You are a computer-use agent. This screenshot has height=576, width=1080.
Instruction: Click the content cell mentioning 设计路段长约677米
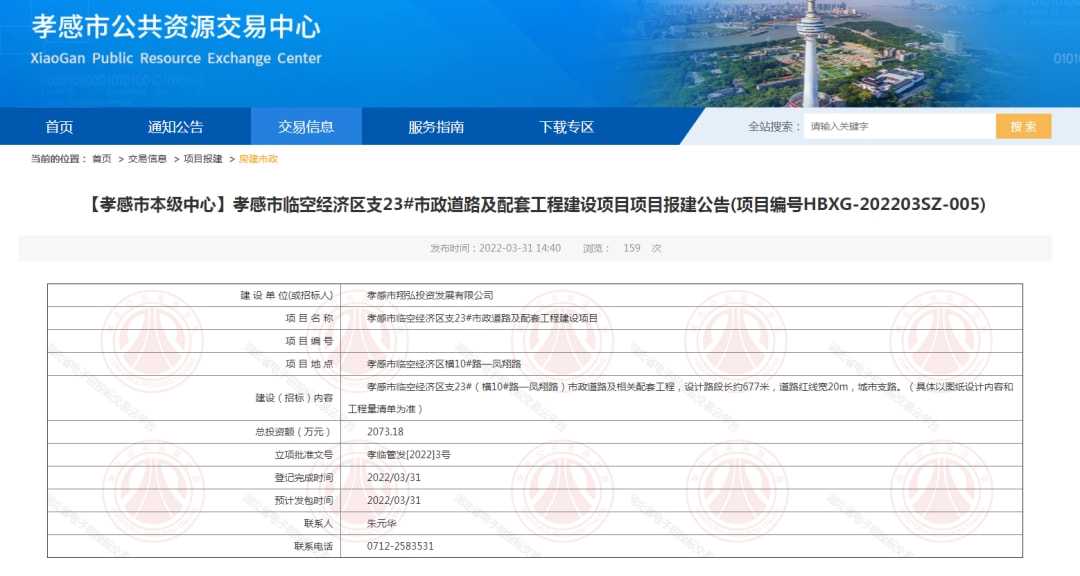tap(681, 398)
